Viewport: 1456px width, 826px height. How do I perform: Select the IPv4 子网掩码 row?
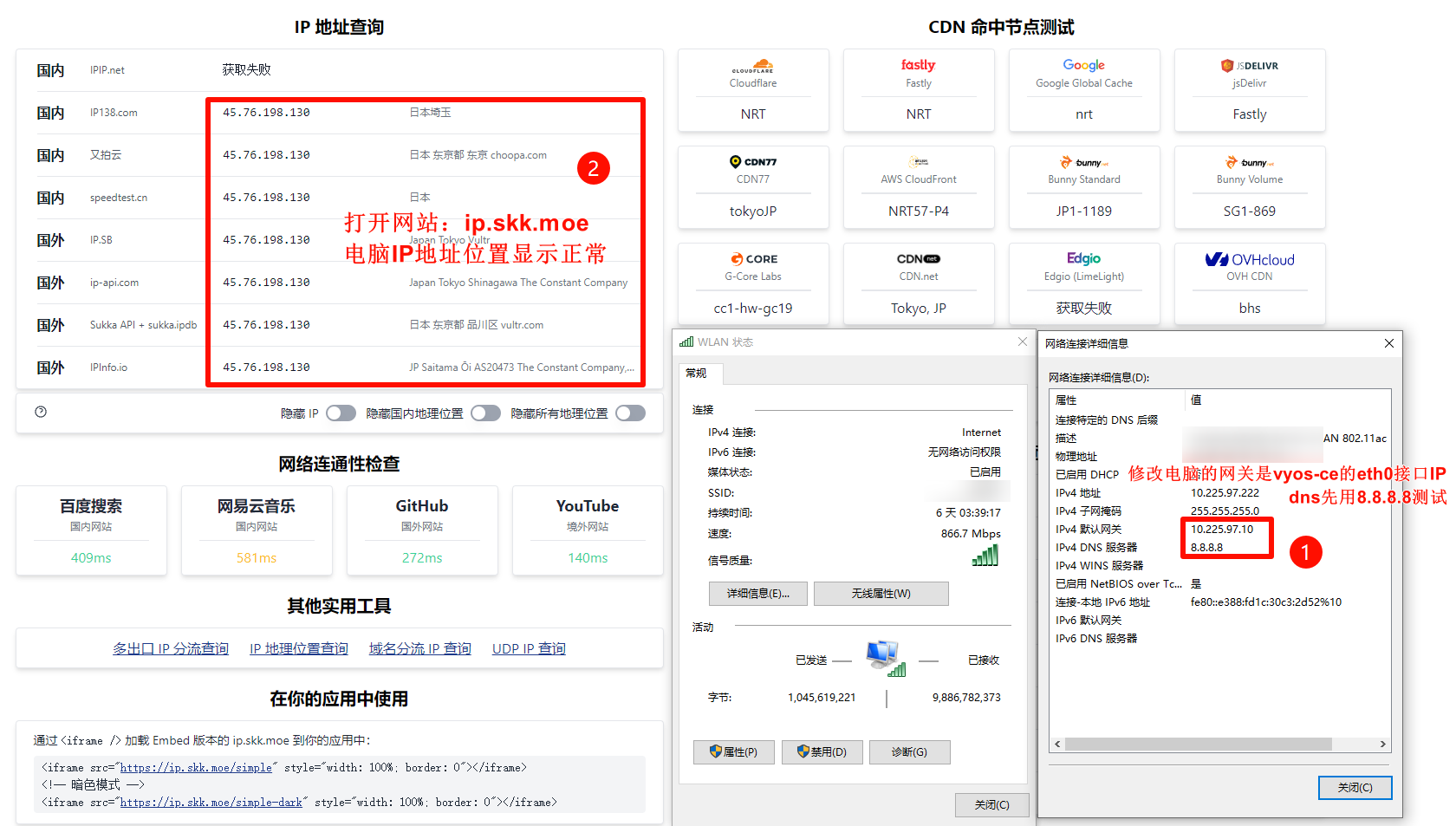point(1219,511)
